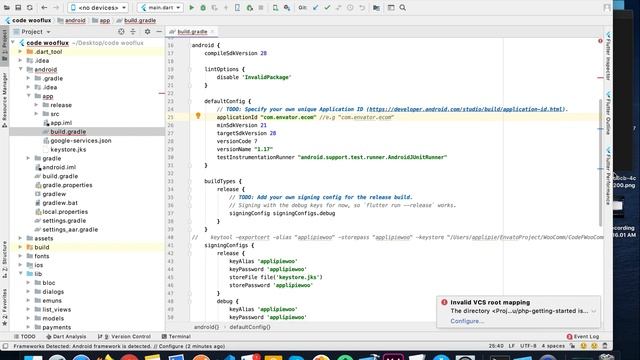The image size is (640, 360).
Task: Click the 4 spaces indent status entry
Action: tap(553, 346)
